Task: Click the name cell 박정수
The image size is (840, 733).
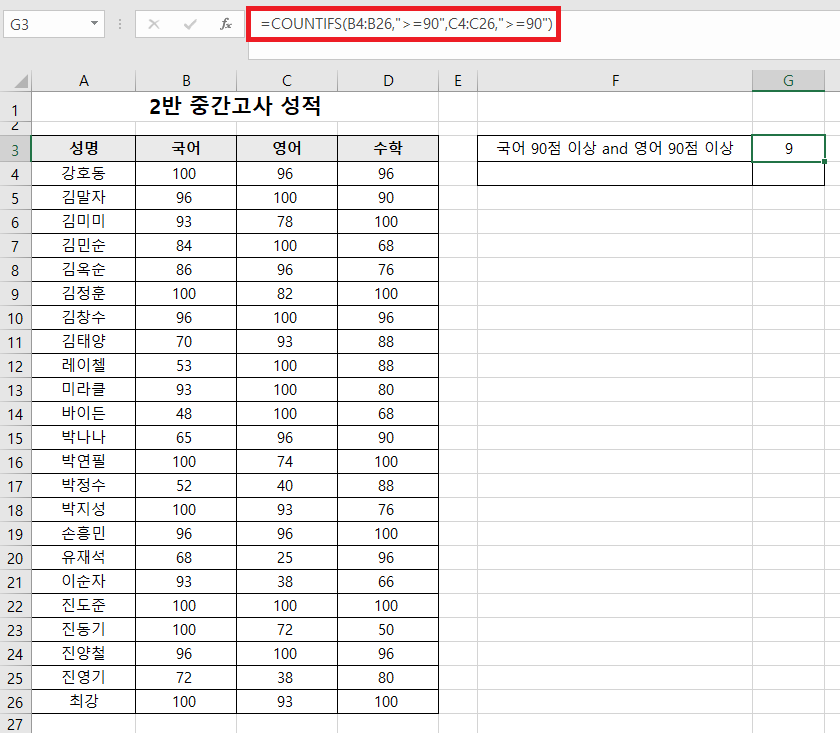Action: point(84,485)
